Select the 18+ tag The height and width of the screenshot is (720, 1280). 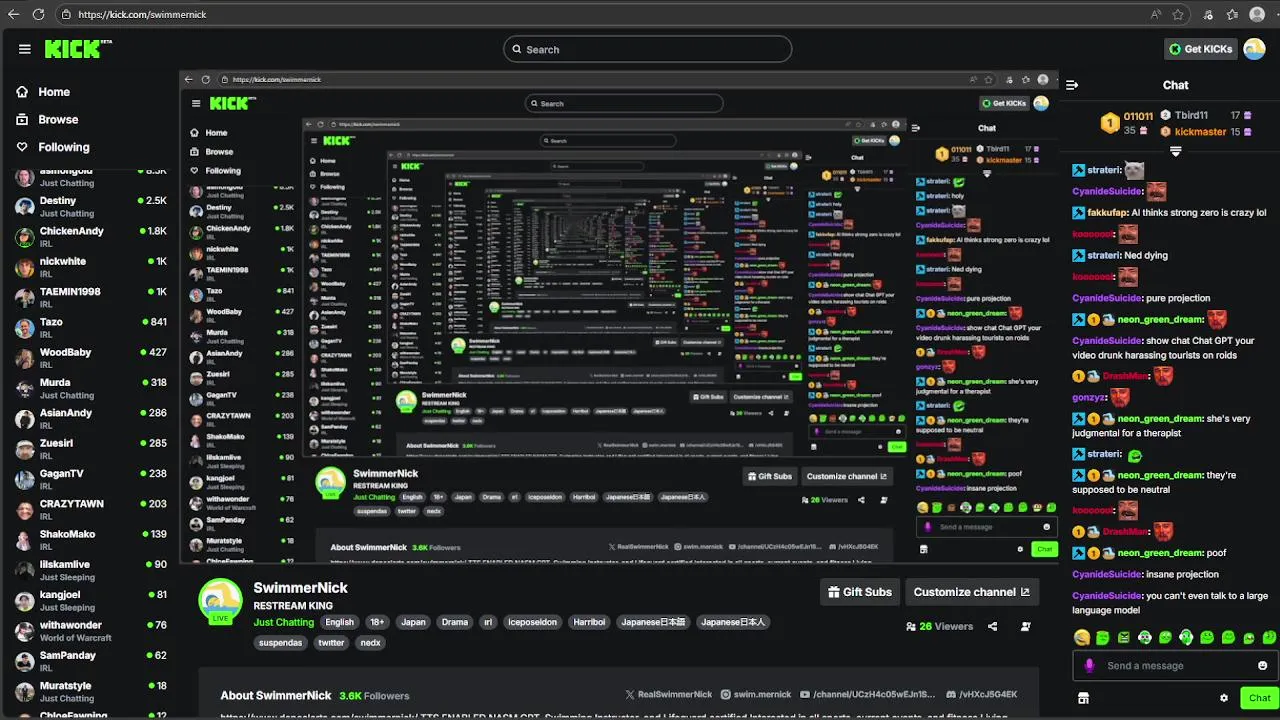point(377,622)
